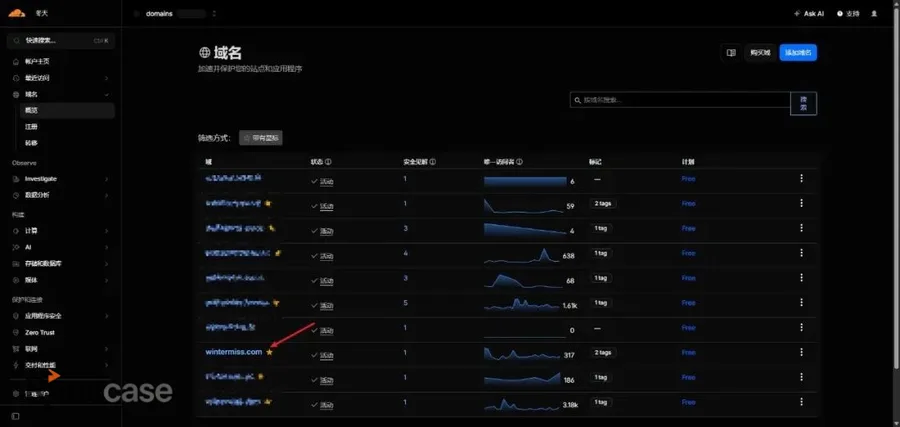Open the kebab menu for the 59-visitor row
This screenshot has height=427, width=900.
[801, 203]
